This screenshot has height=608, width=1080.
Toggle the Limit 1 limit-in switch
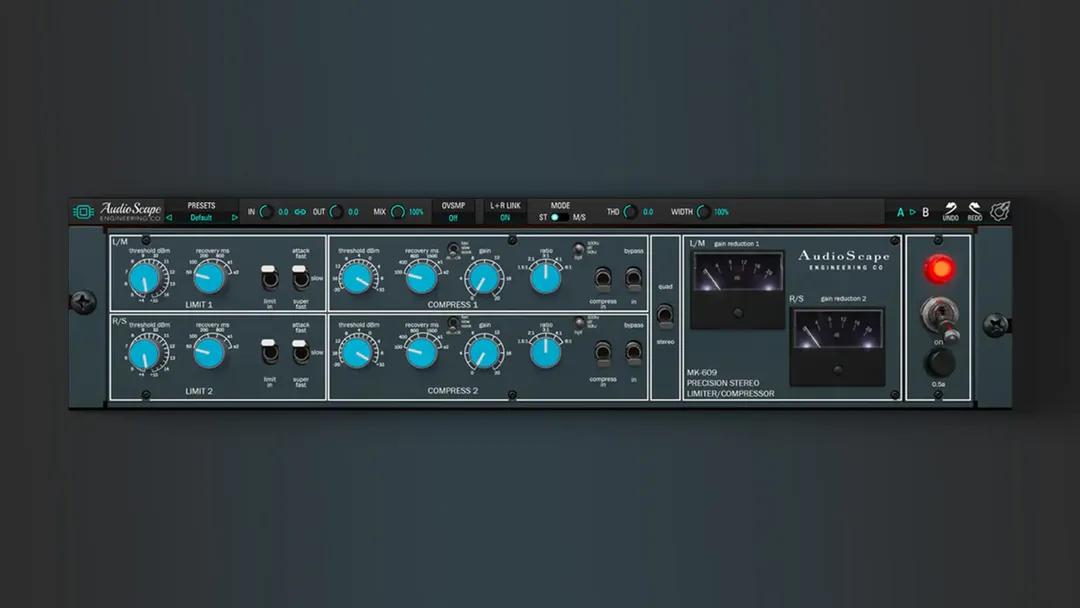(269, 278)
